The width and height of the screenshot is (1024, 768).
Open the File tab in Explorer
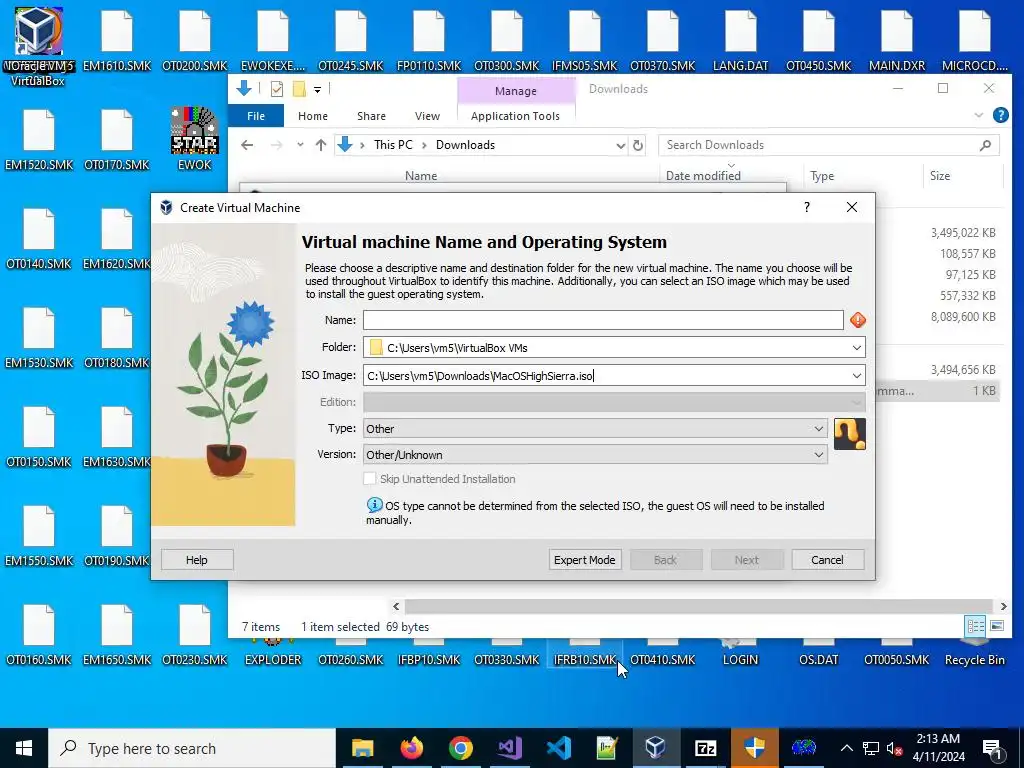click(256, 116)
